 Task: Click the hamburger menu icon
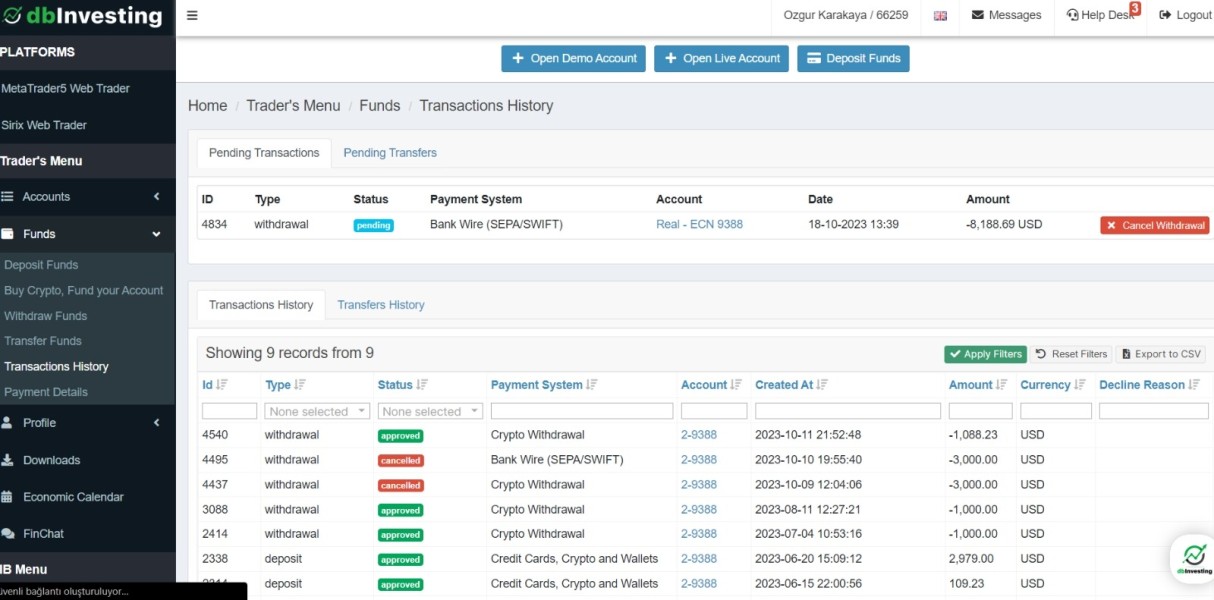tap(192, 15)
